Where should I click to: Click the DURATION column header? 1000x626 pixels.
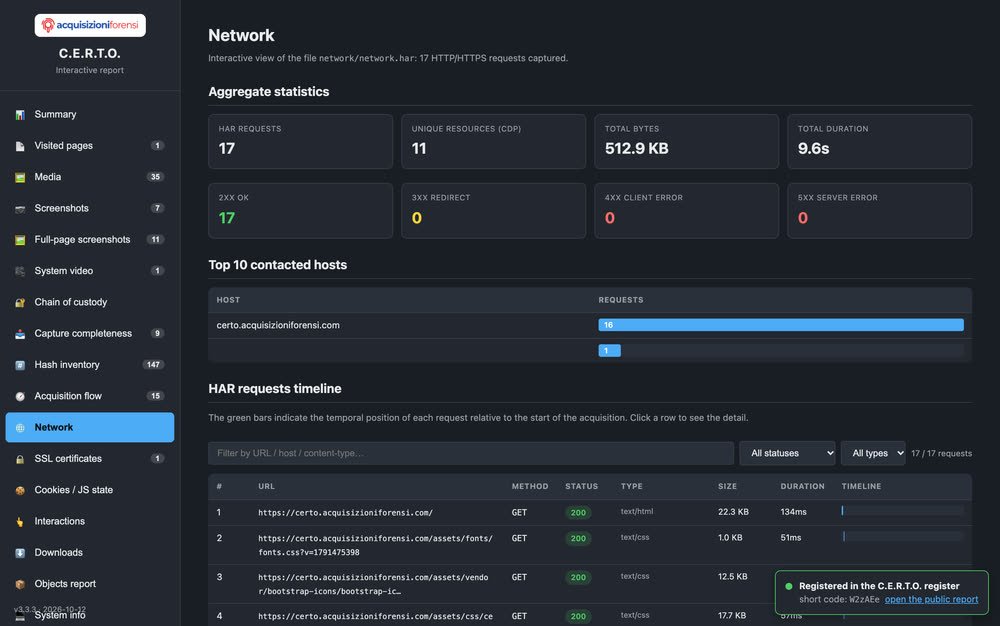click(802, 486)
